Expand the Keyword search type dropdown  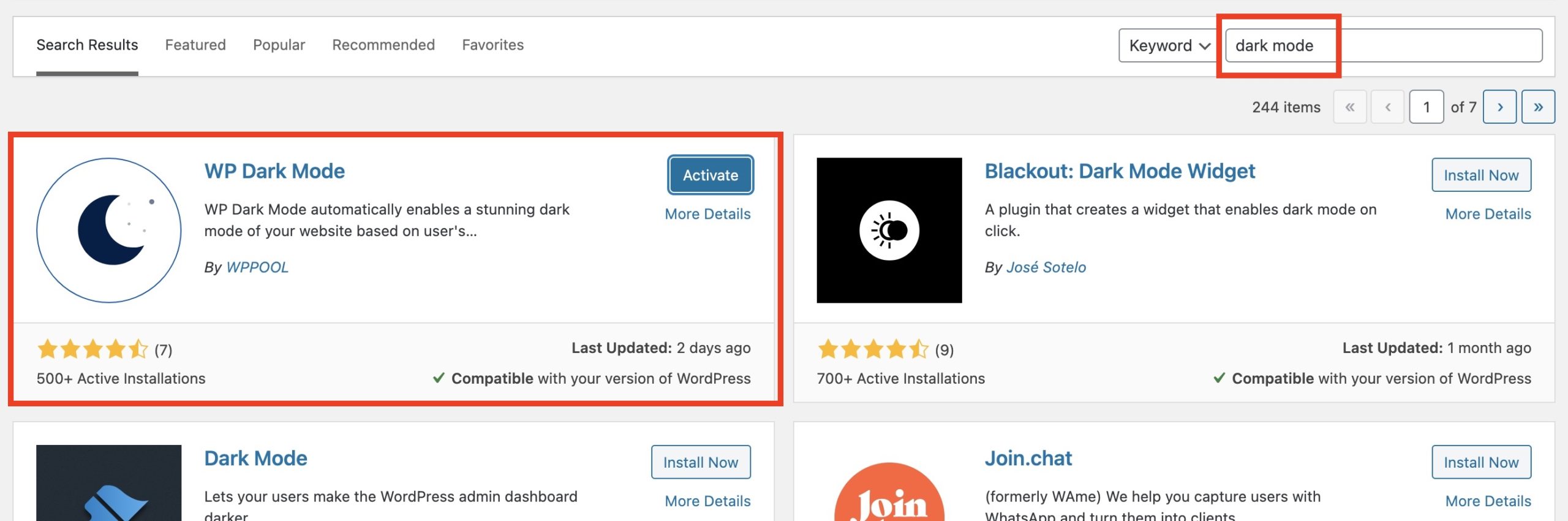[x=1169, y=45]
